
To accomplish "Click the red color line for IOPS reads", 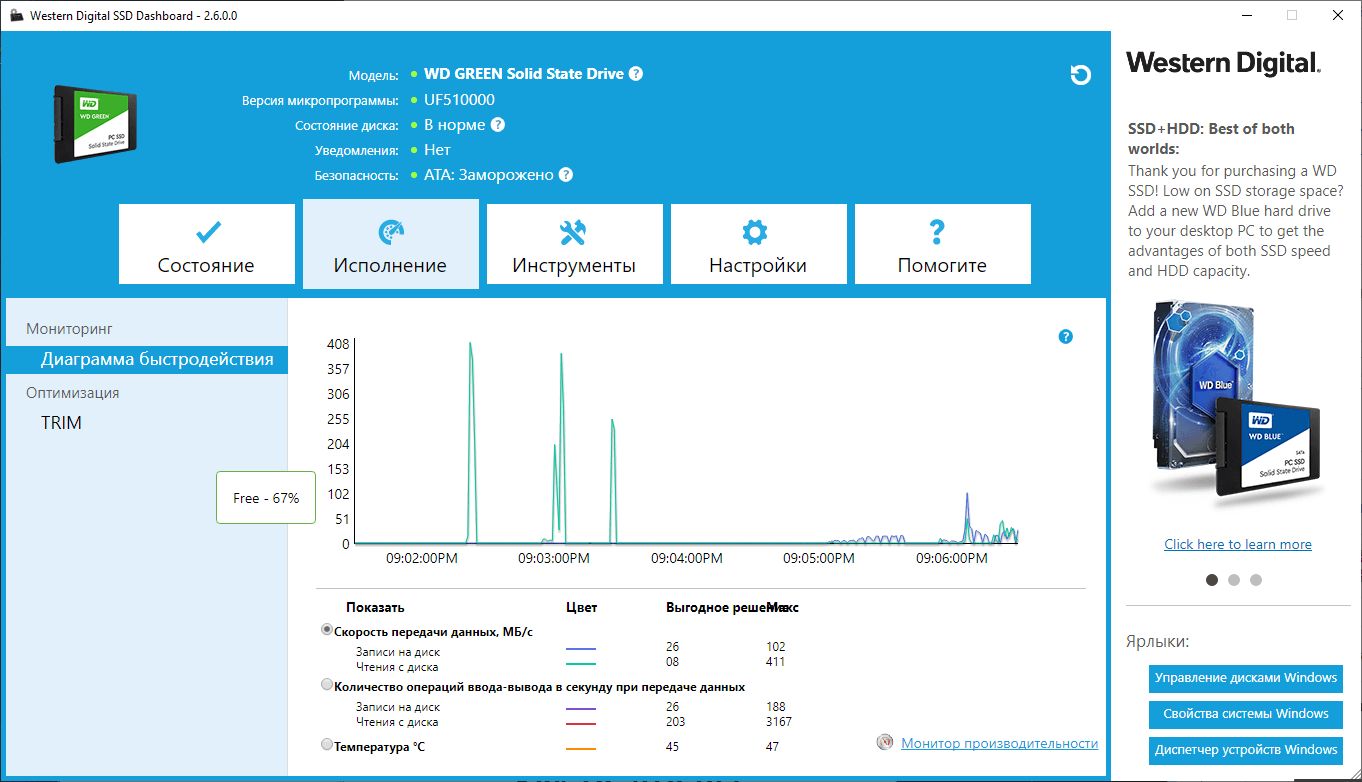I will (581, 723).
